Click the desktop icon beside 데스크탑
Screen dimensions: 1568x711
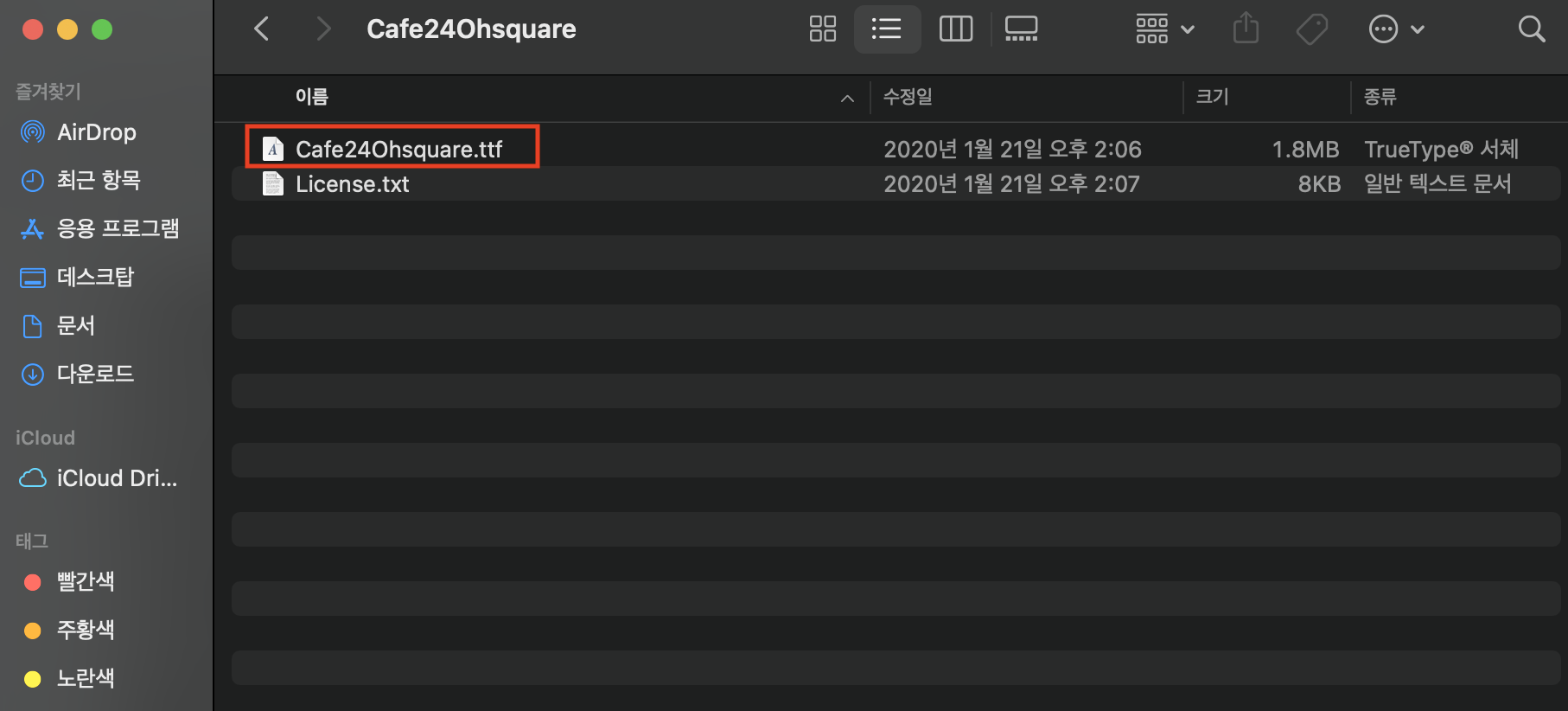tap(33, 278)
